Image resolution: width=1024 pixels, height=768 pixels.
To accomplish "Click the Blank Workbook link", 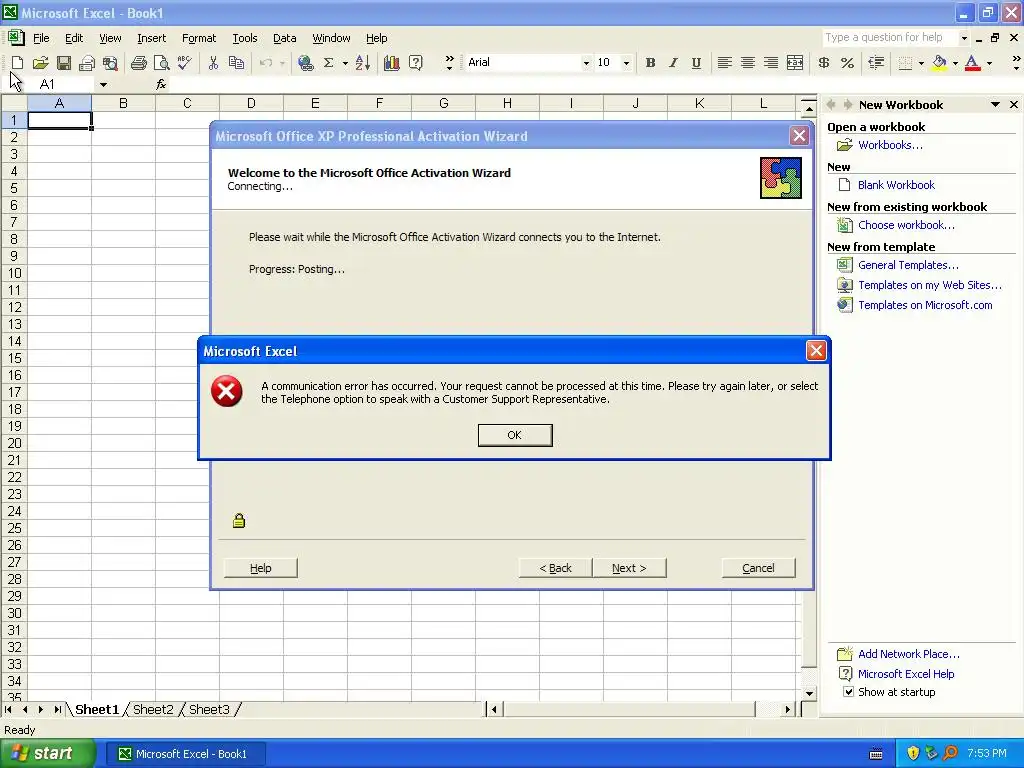I will pyautogui.click(x=896, y=185).
